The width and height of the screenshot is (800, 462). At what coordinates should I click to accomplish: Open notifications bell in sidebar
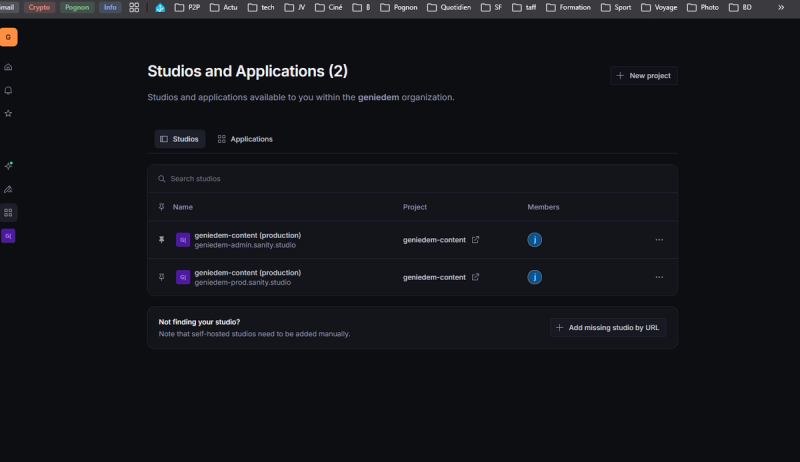8,90
